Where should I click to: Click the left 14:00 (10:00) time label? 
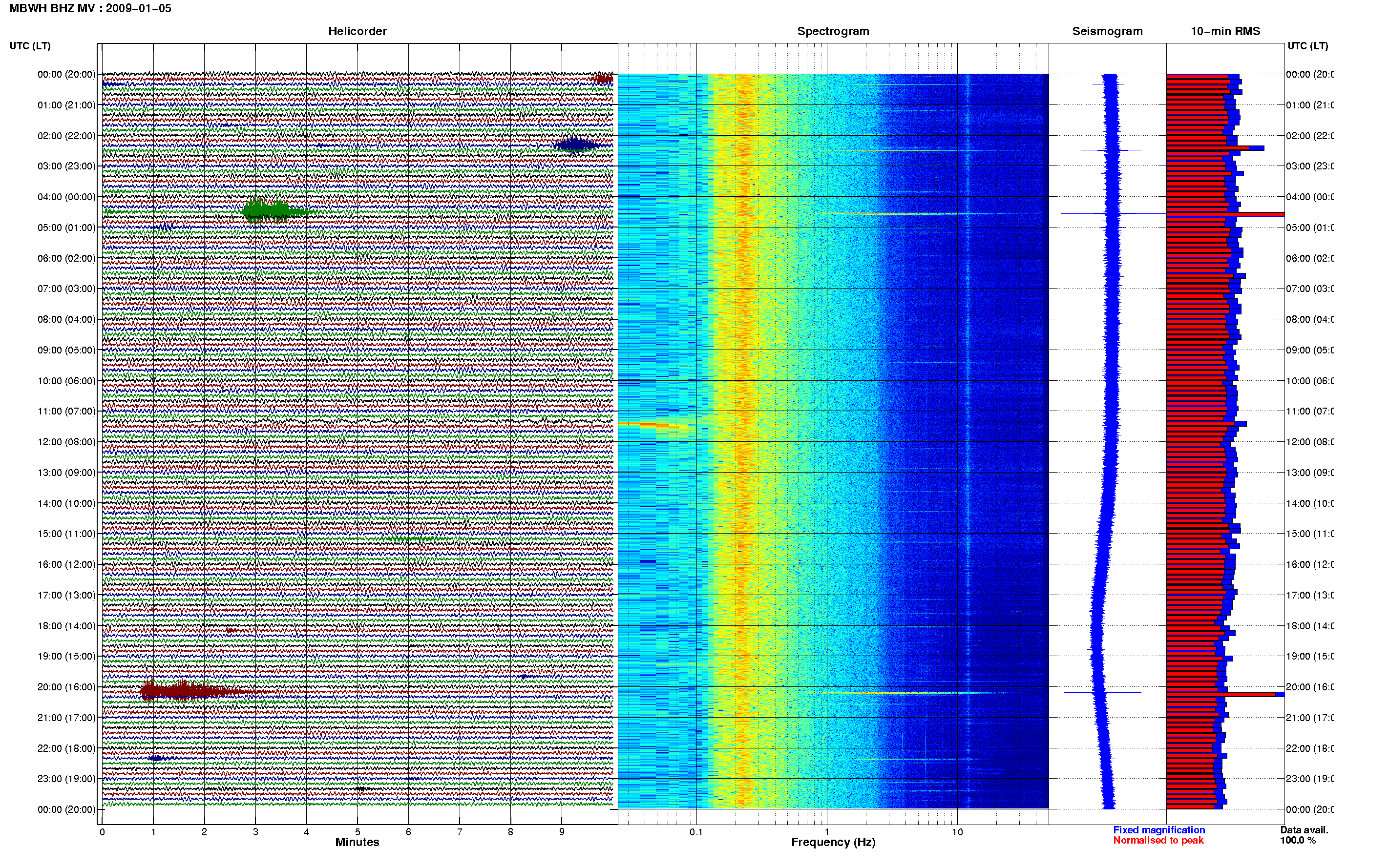point(66,503)
